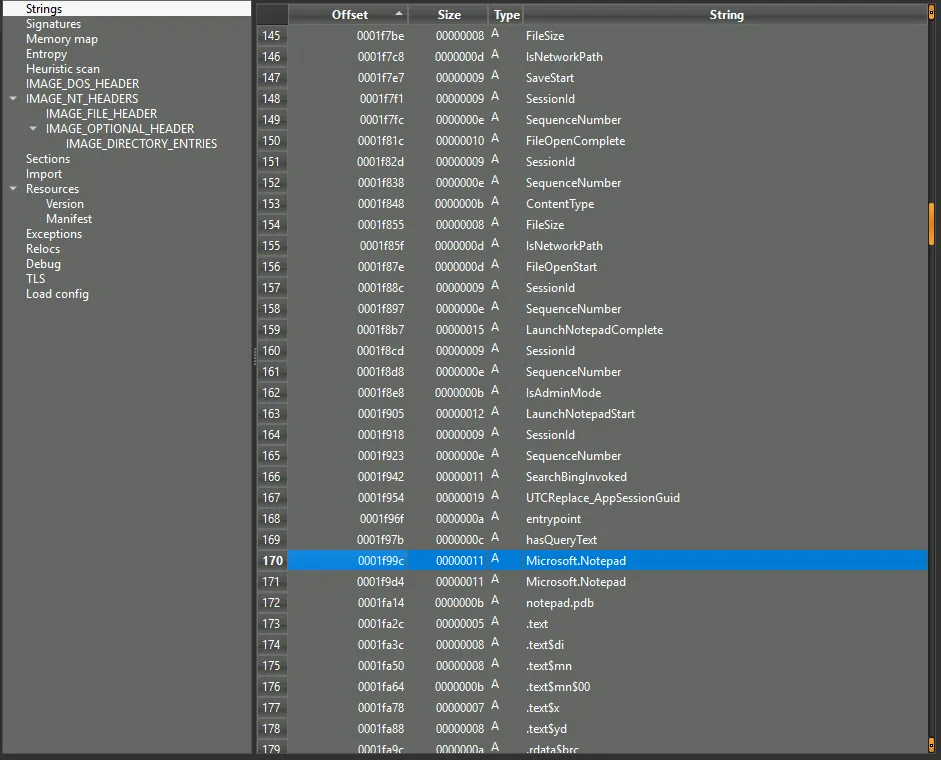Select IMAGE_DOS_HEADER in the tree
This screenshot has width=941, height=760.
(x=82, y=83)
